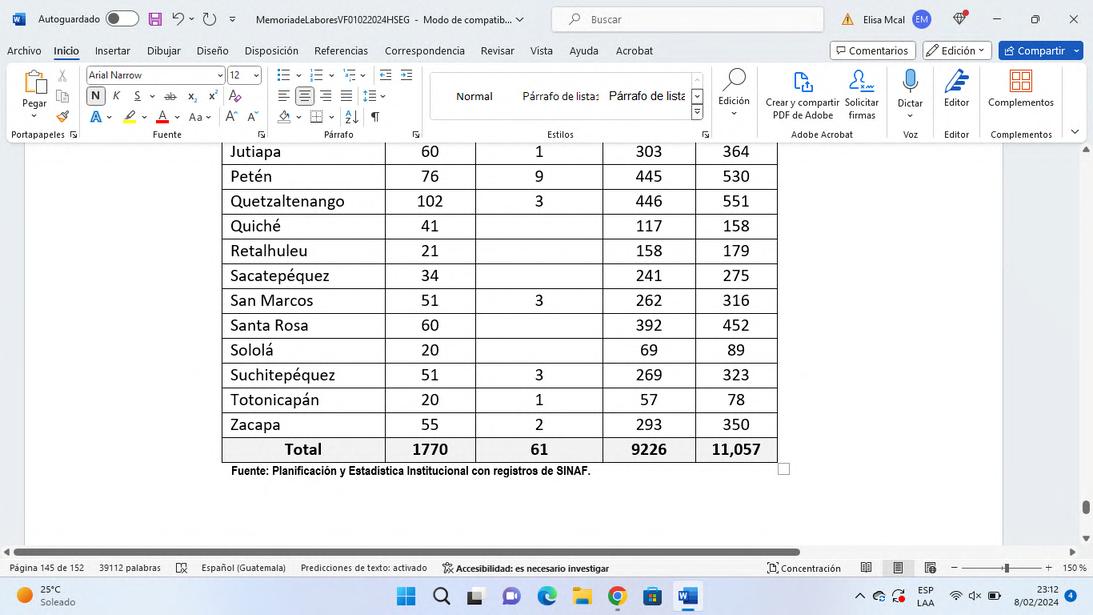Increase paragraph indent
The width and height of the screenshot is (1093, 615).
(406, 75)
